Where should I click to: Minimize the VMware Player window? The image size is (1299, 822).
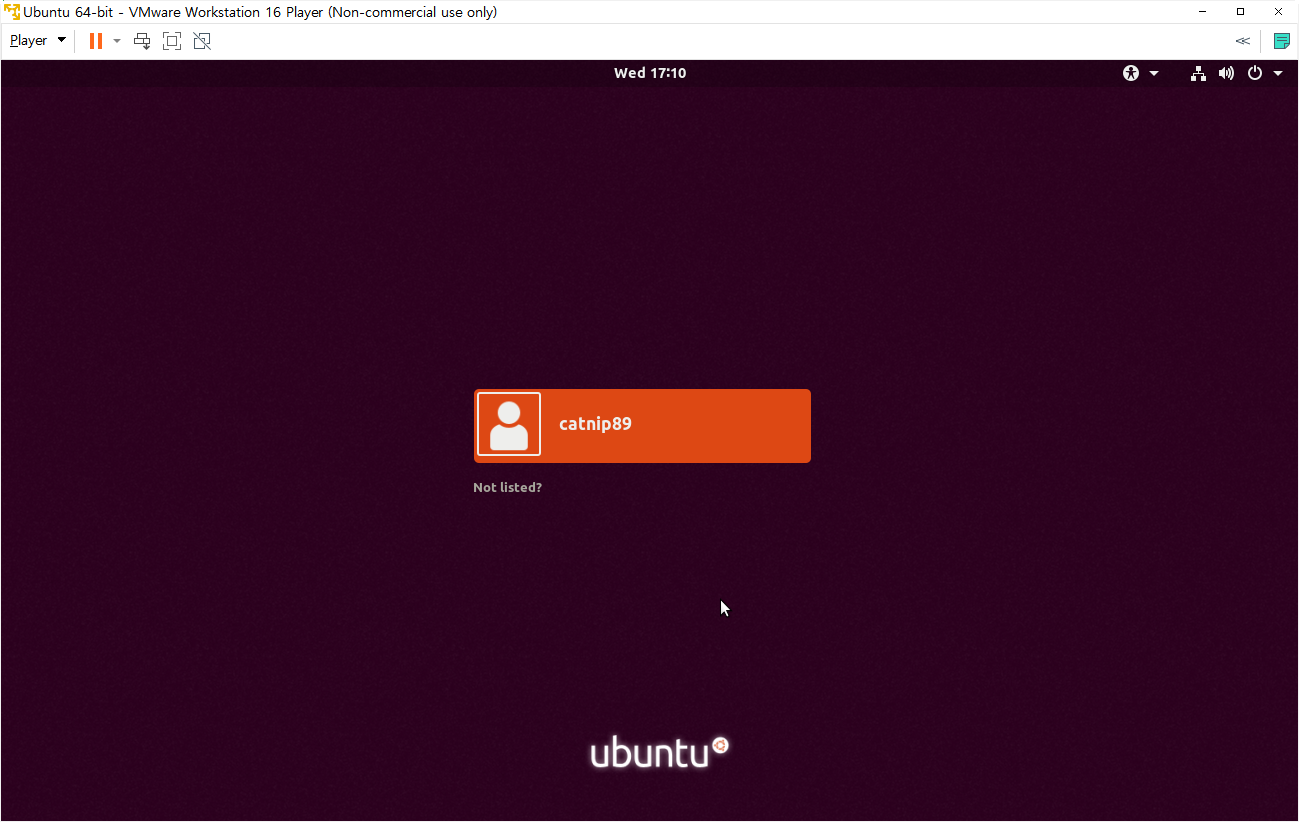point(1205,12)
